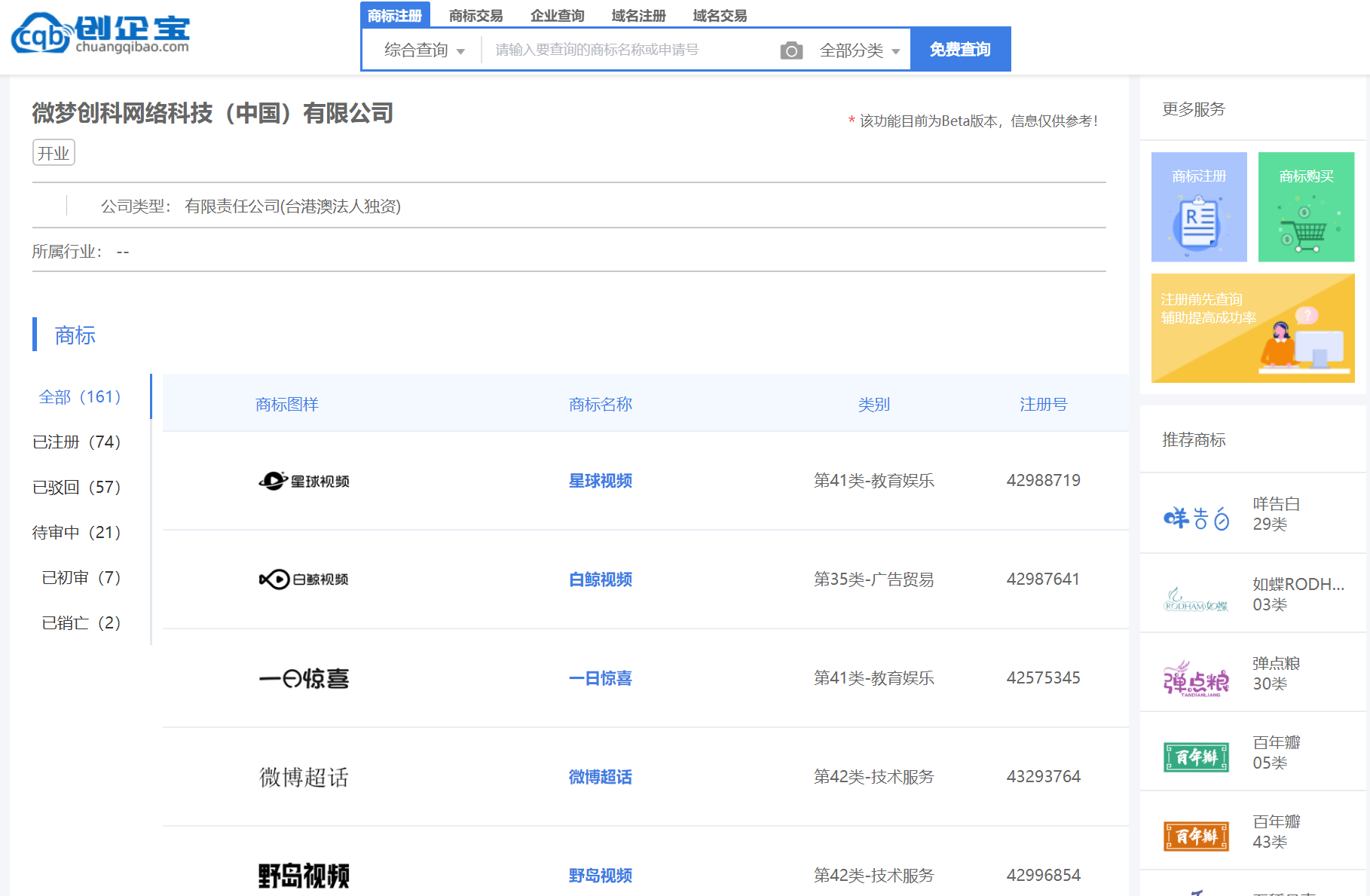This screenshot has width=1370, height=896.
Task: Click the 微博超话 trademark logo image
Action: (x=304, y=777)
